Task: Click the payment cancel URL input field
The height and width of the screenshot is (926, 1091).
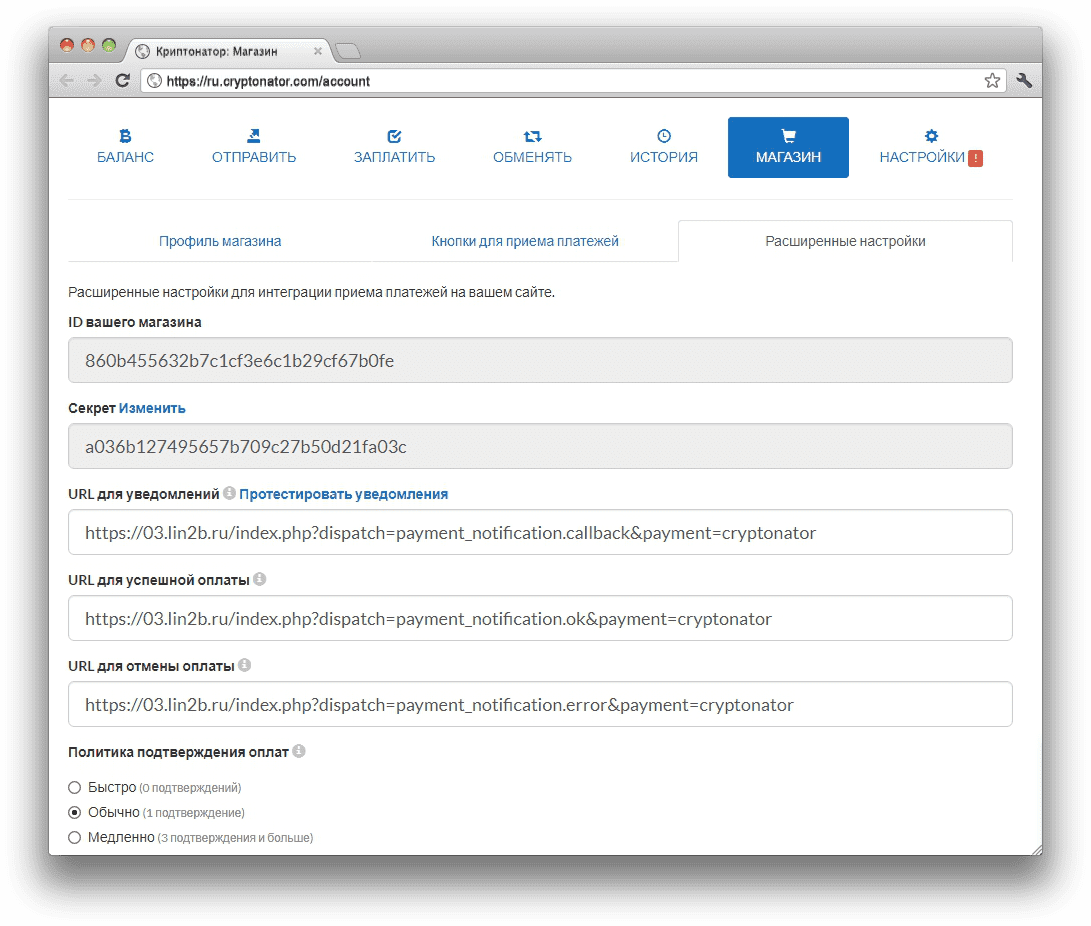Action: click(x=540, y=705)
